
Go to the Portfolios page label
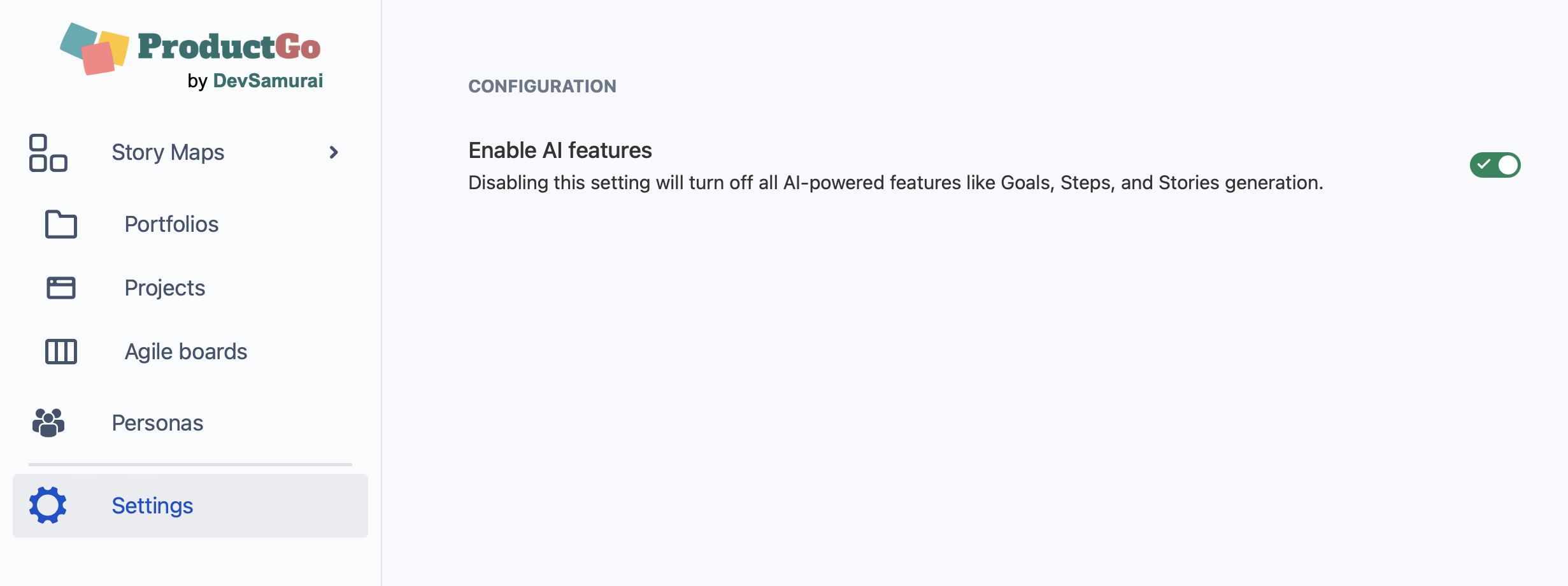(x=171, y=224)
